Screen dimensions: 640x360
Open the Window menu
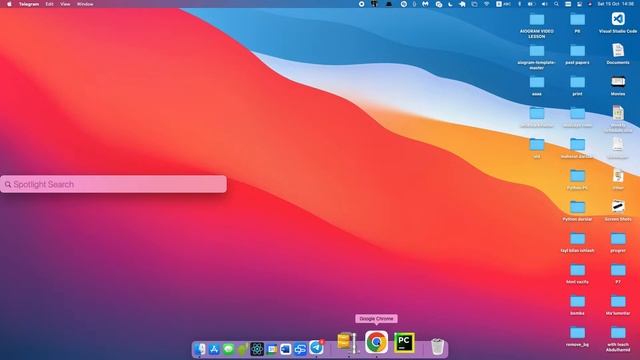pyautogui.click(x=85, y=4)
